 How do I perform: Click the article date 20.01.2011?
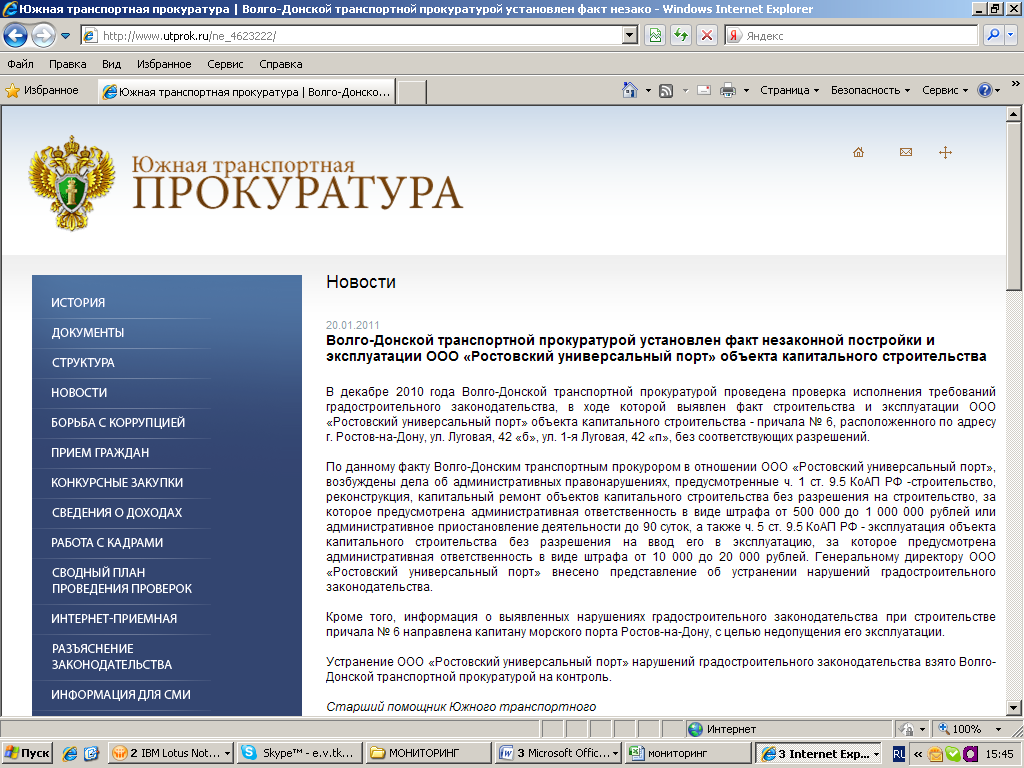pyautogui.click(x=353, y=325)
